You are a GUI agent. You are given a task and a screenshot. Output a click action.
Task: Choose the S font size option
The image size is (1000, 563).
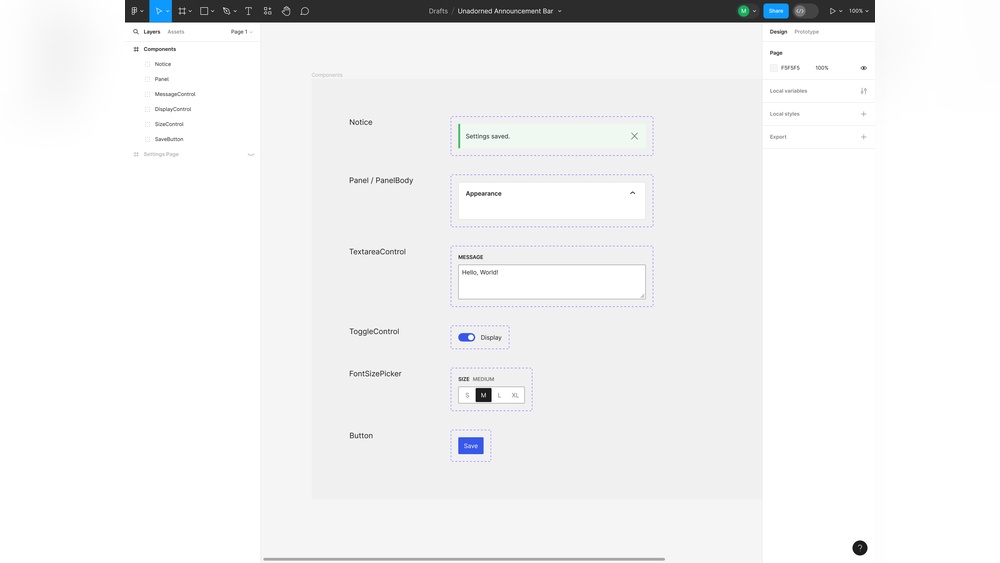(x=467, y=395)
